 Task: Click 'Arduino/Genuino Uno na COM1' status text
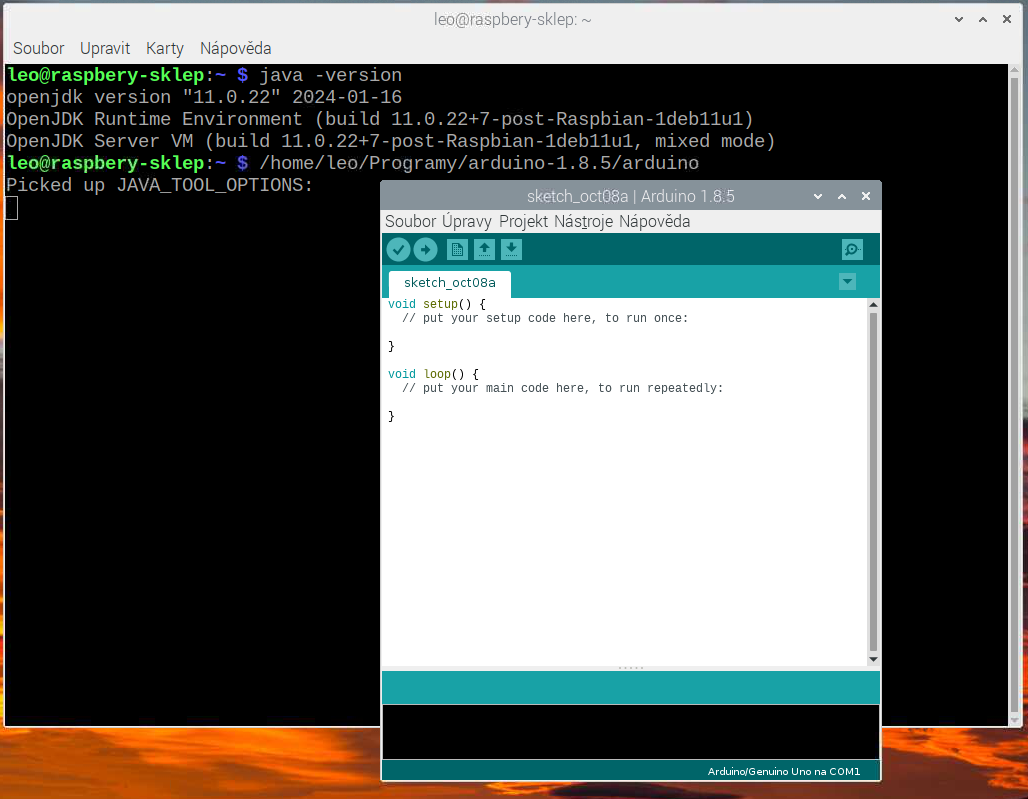[783, 771]
